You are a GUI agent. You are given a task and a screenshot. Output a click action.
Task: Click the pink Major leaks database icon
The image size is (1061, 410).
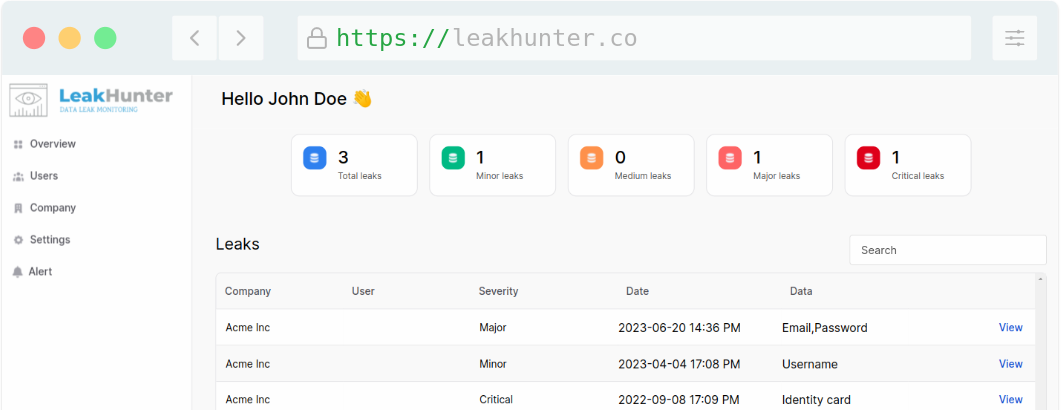[729, 158]
